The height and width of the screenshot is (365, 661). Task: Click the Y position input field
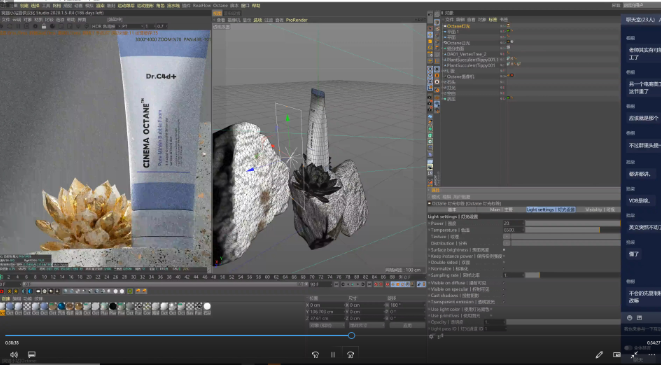coord(327,311)
